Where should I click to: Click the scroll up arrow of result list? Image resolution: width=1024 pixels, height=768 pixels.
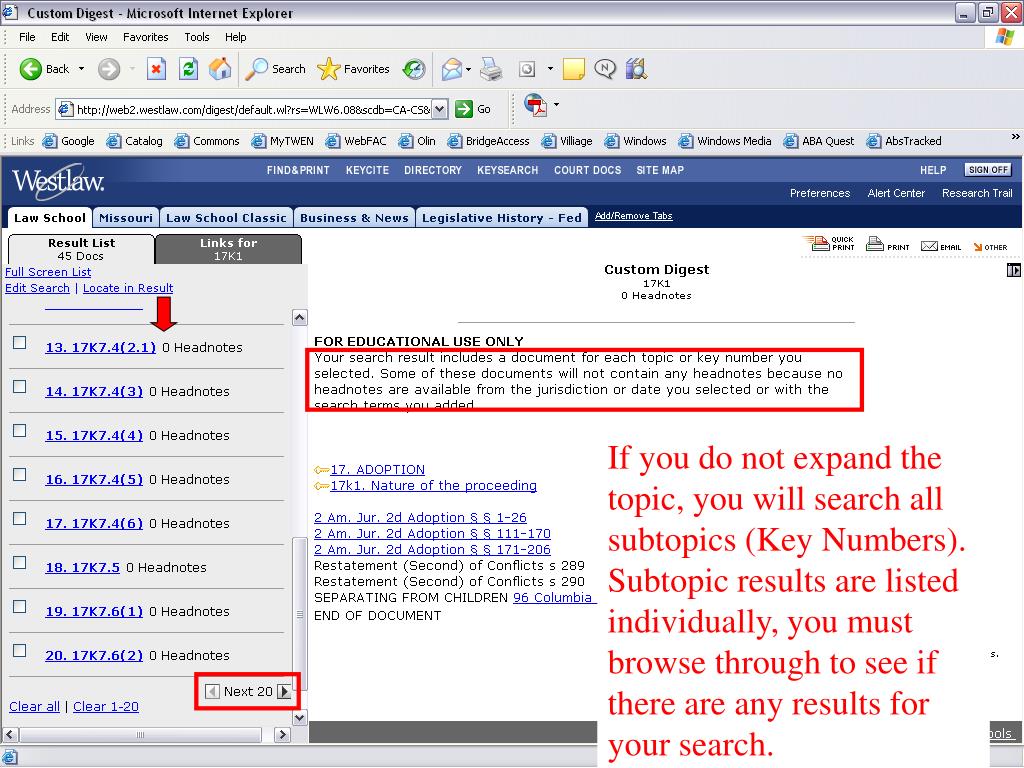tap(300, 317)
